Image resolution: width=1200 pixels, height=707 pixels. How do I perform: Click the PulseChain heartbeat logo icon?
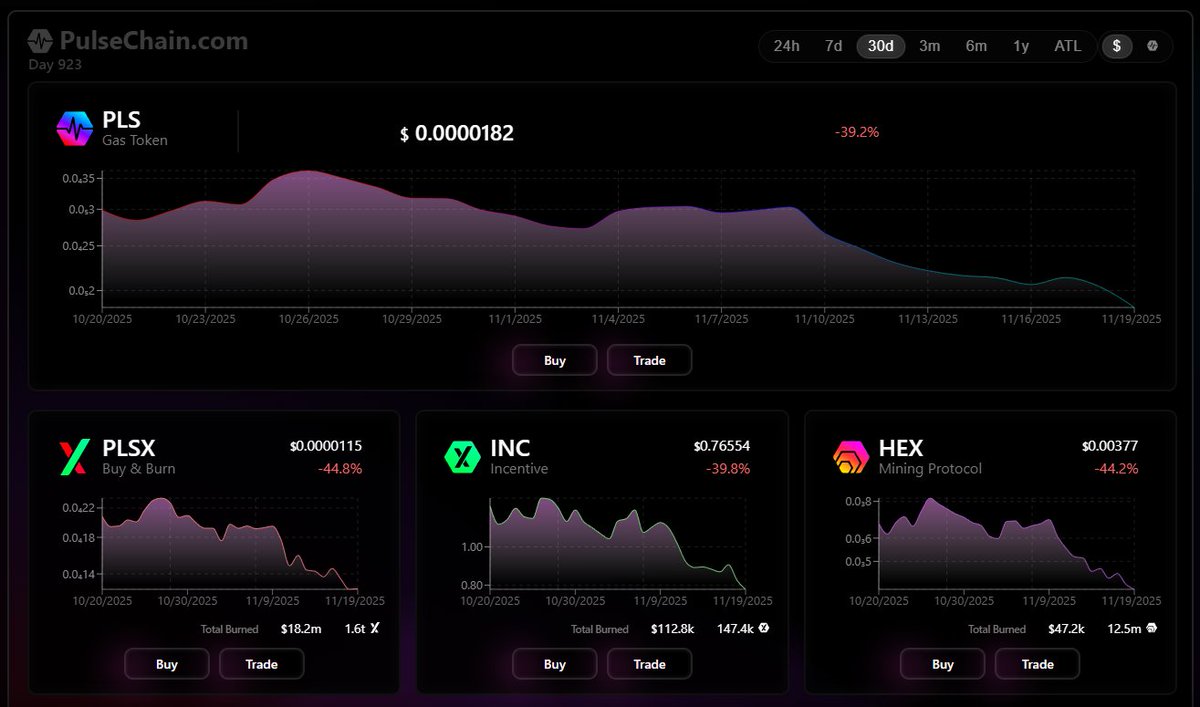[x=40, y=42]
